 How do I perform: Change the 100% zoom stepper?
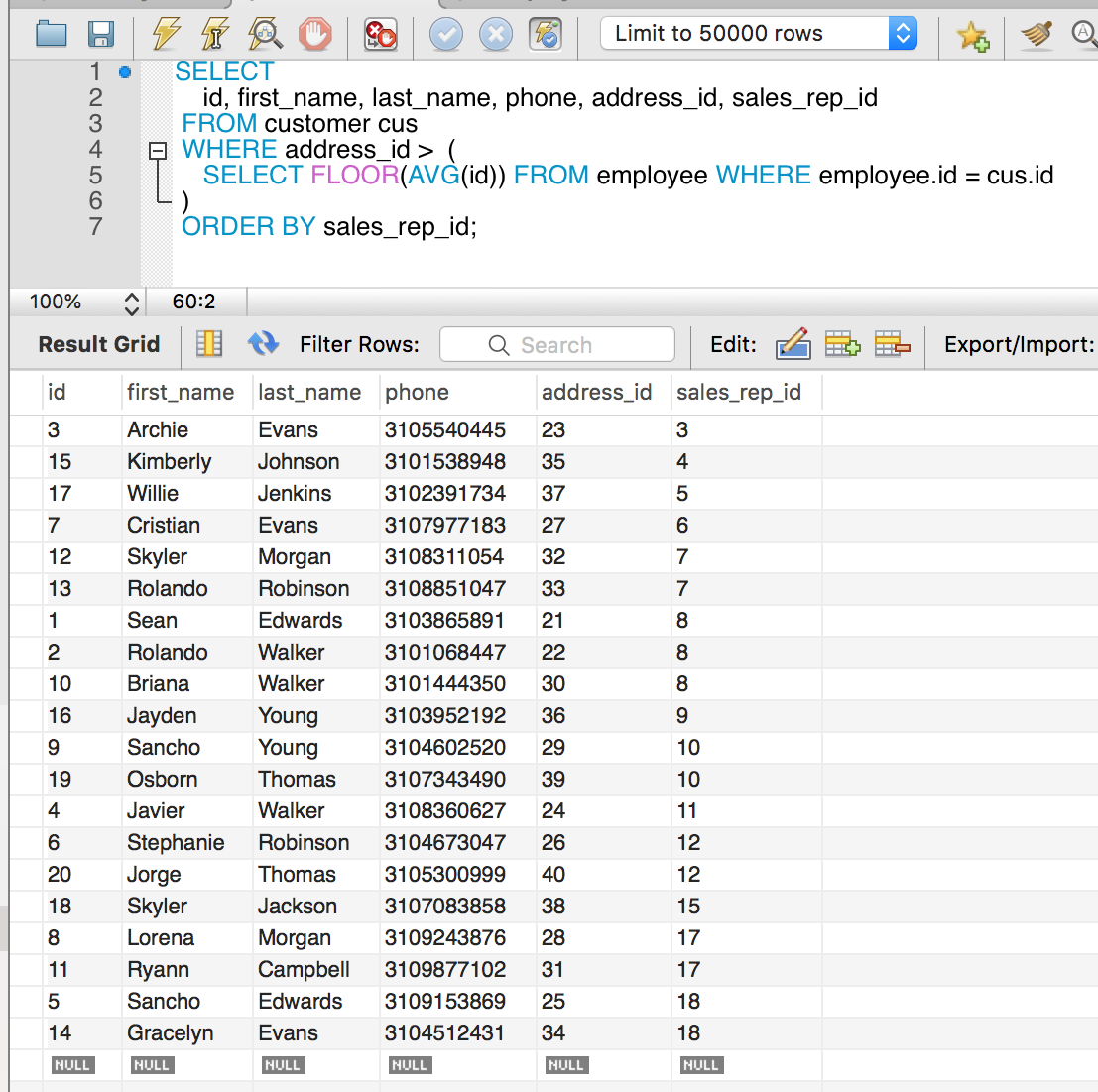(132, 303)
